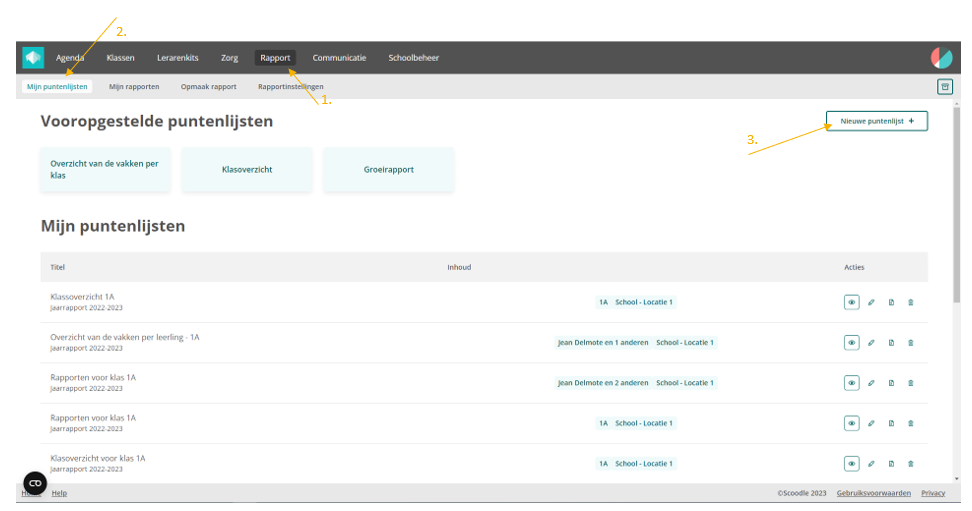This screenshot has height=511, width=972.
Task: Click the Scoodle logo in the navbar
Action: (x=33, y=58)
